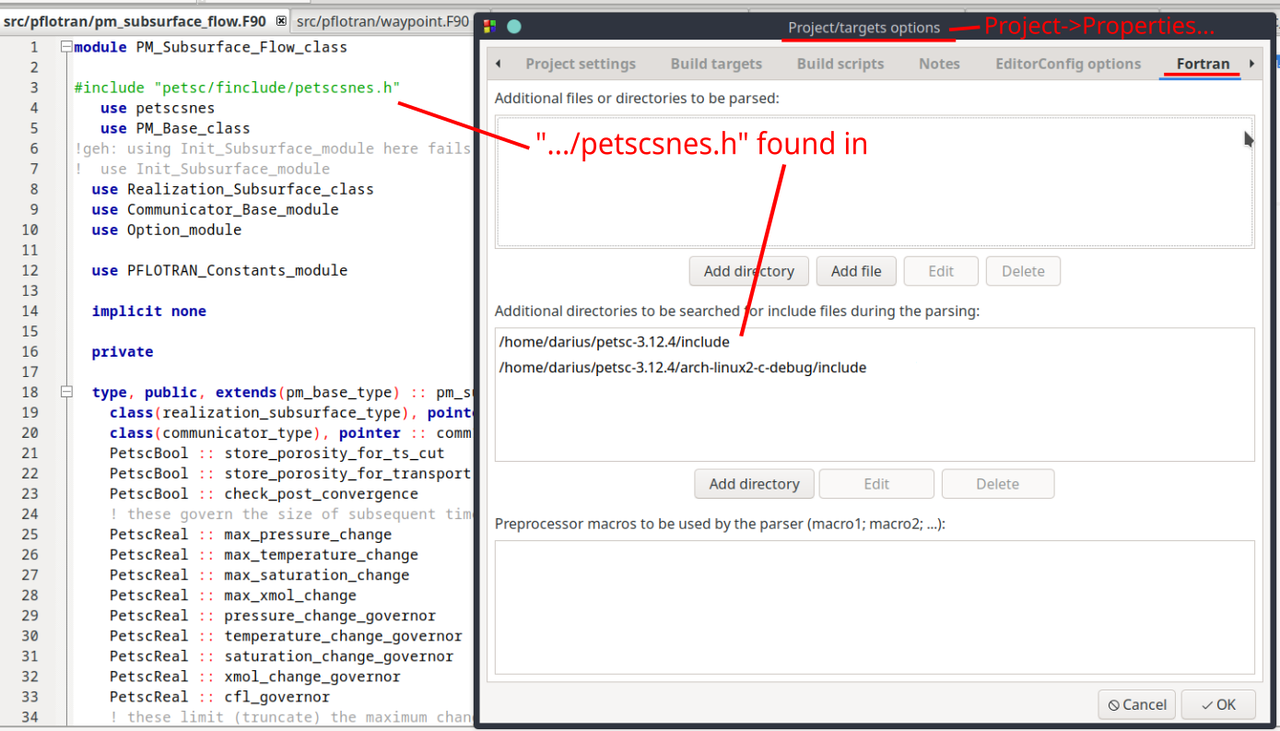Image resolution: width=1280 pixels, height=731 pixels.
Task: Click the Project/targets options title bar
Action: tap(864, 28)
